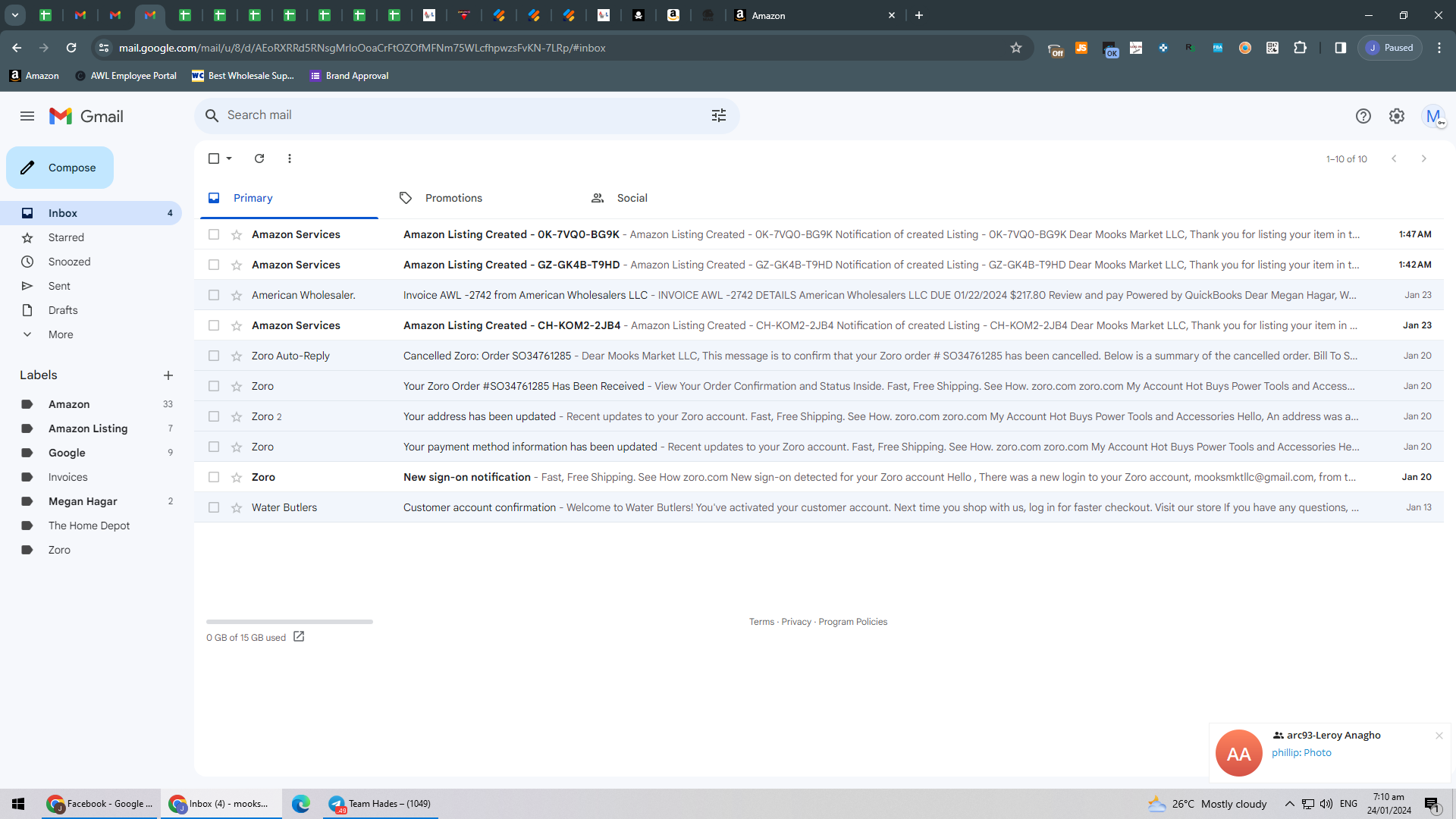Check the Water Butlers email checkbox
1456x819 pixels.
[x=214, y=507]
